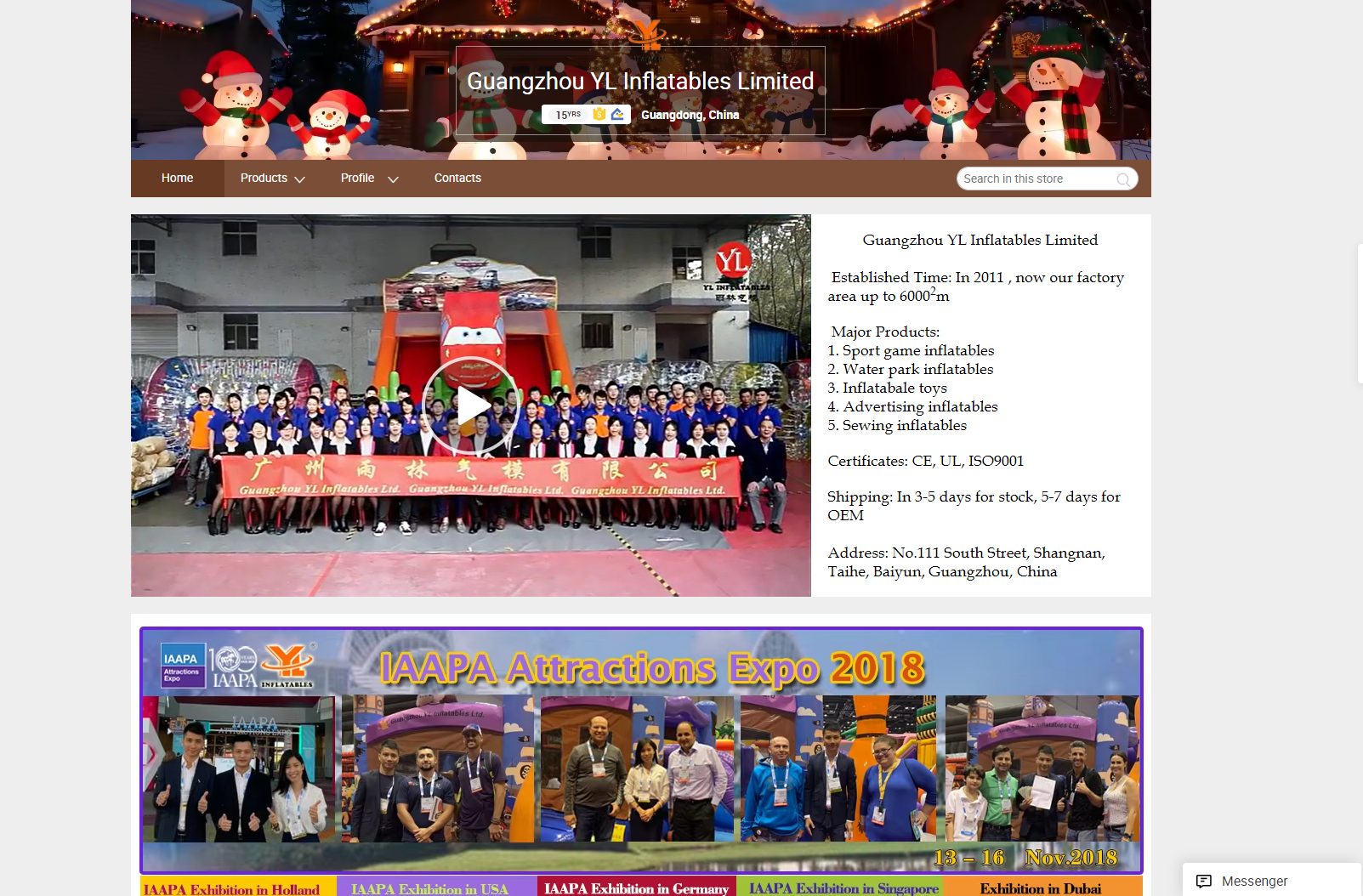
Task: Click the 'Certificates: CE, UL, ISO9001' line
Action: point(926,461)
